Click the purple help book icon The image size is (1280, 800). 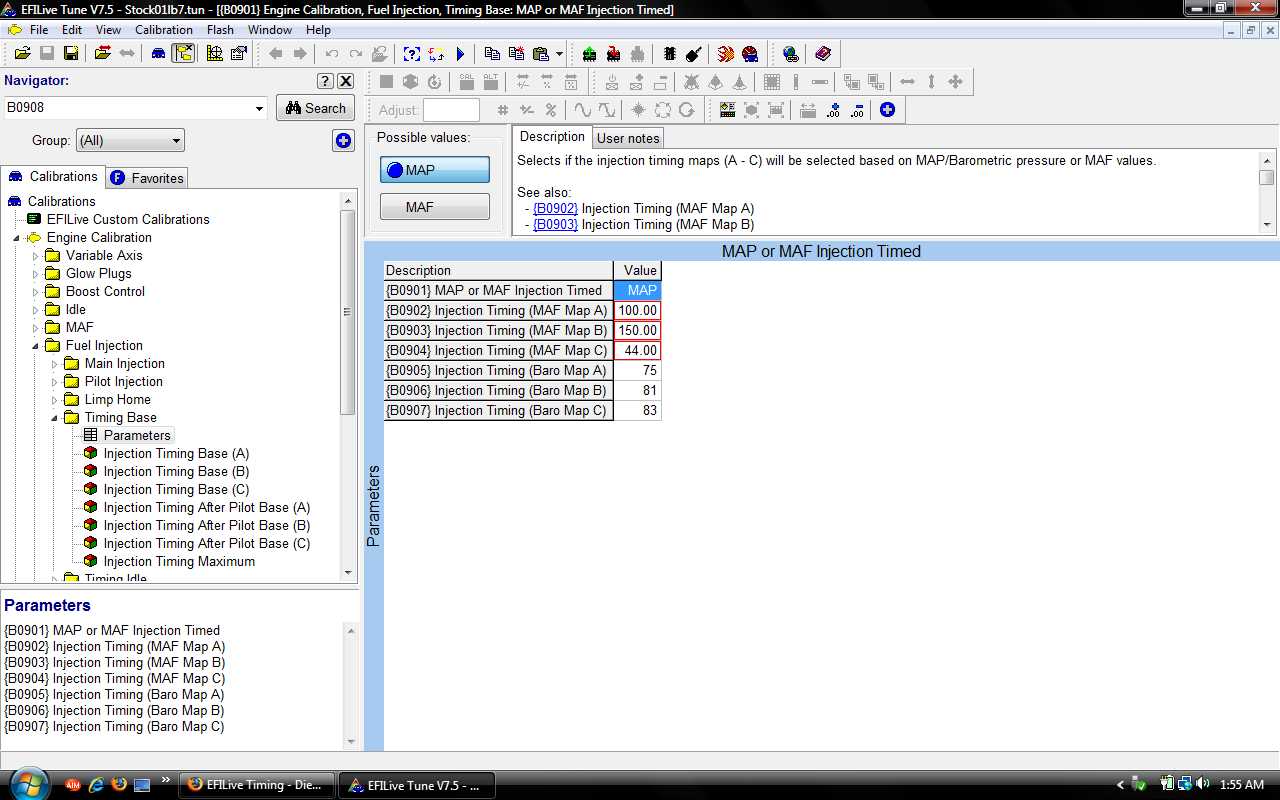point(823,54)
